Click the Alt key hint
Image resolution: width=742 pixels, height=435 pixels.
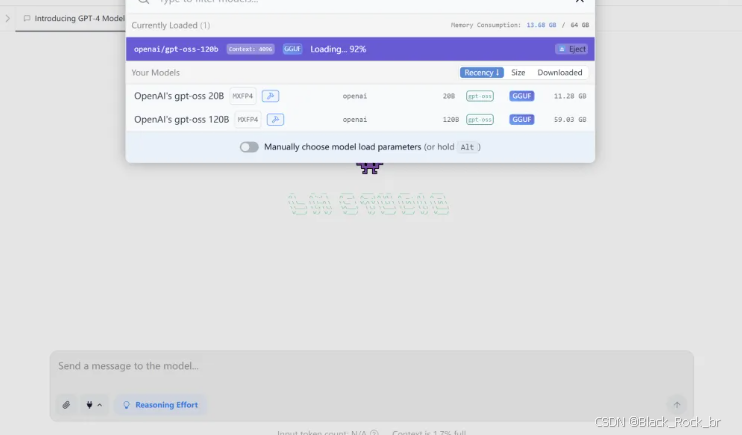(x=467, y=147)
